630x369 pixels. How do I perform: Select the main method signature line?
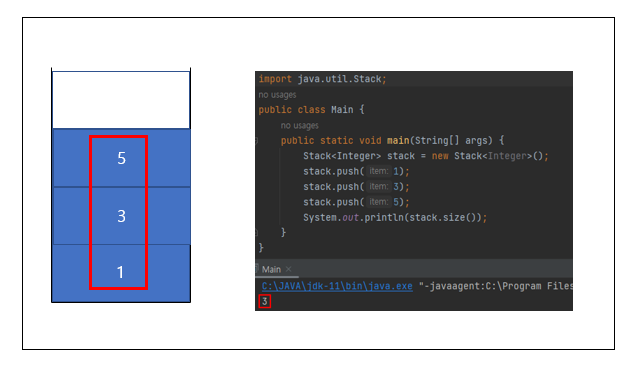pos(392,140)
